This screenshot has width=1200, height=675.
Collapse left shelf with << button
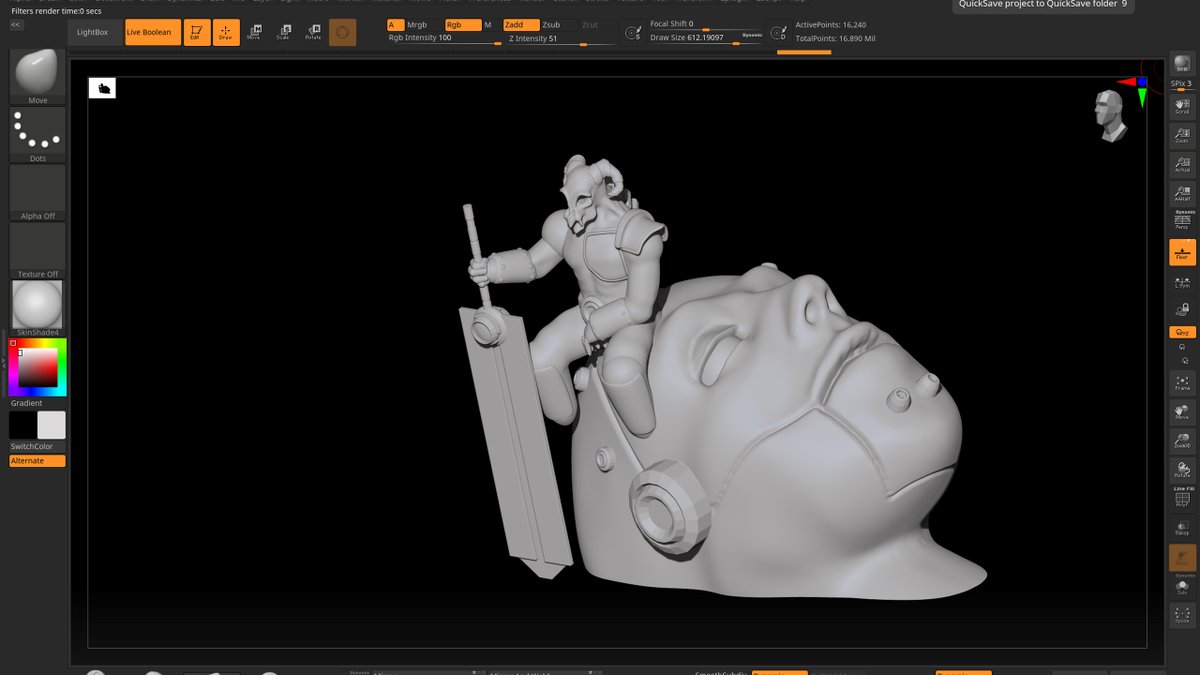tap(17, 25)
